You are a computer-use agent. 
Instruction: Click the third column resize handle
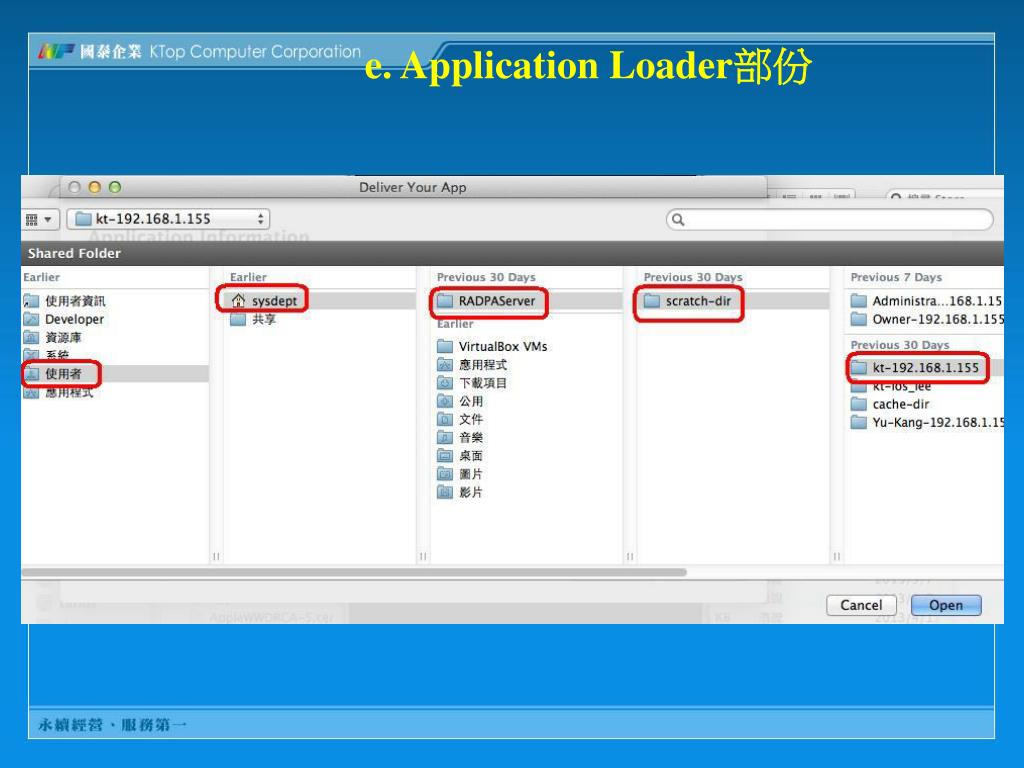point(630,556)
